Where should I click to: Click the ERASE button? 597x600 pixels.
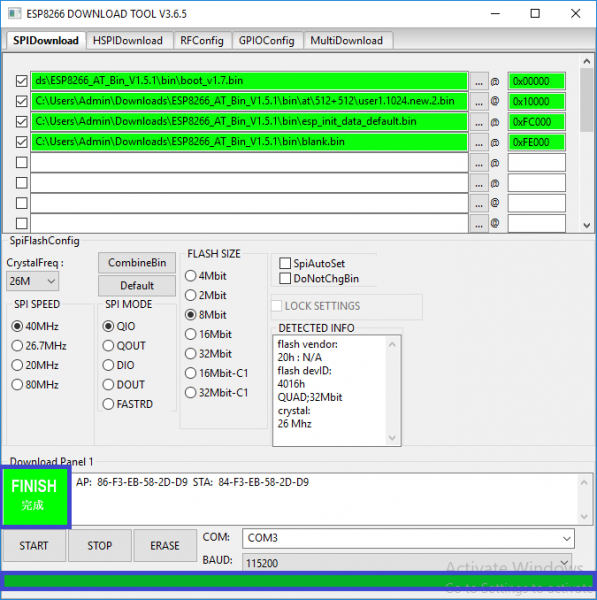tap(165, 546)
